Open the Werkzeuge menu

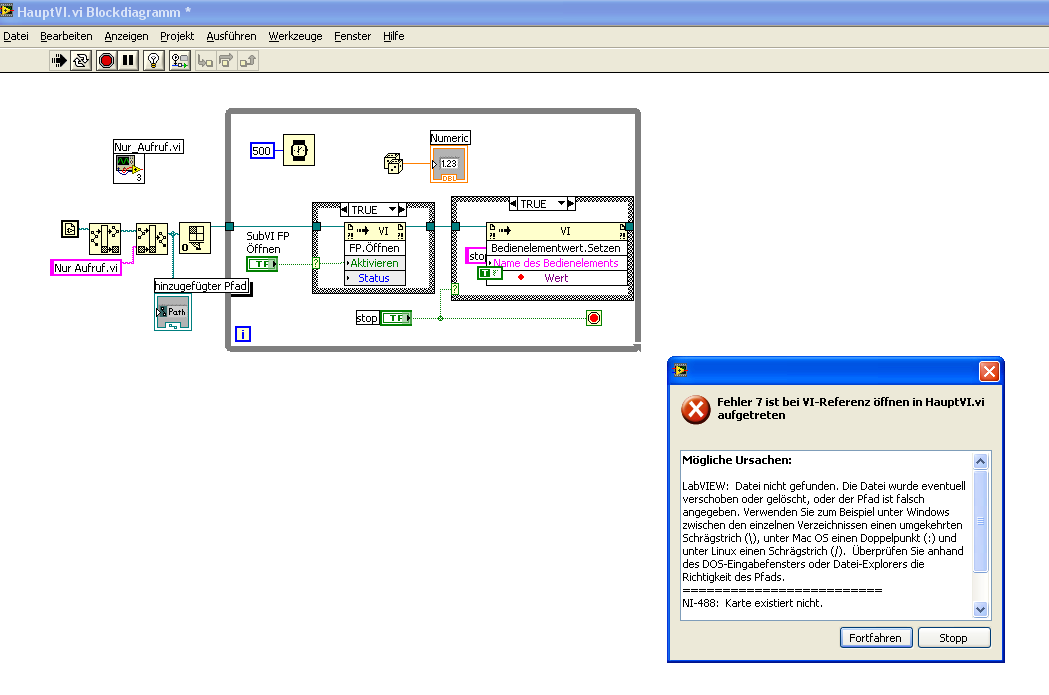tap(296, 36)
